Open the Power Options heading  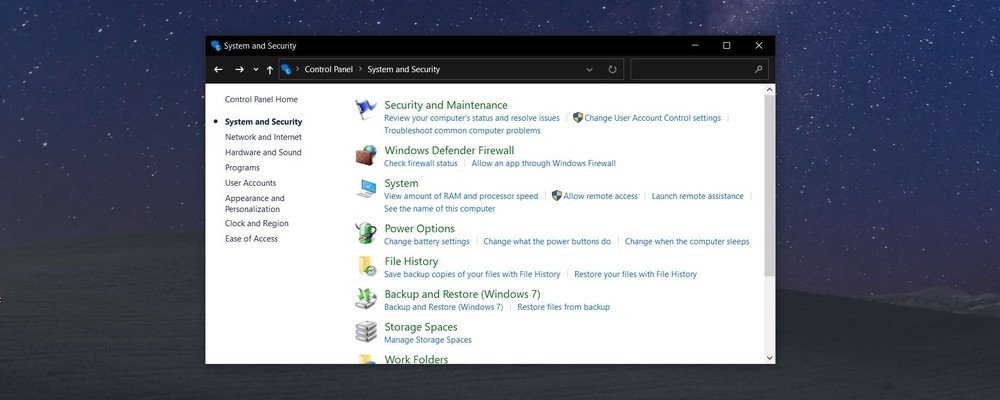click(x=420, y=229)
